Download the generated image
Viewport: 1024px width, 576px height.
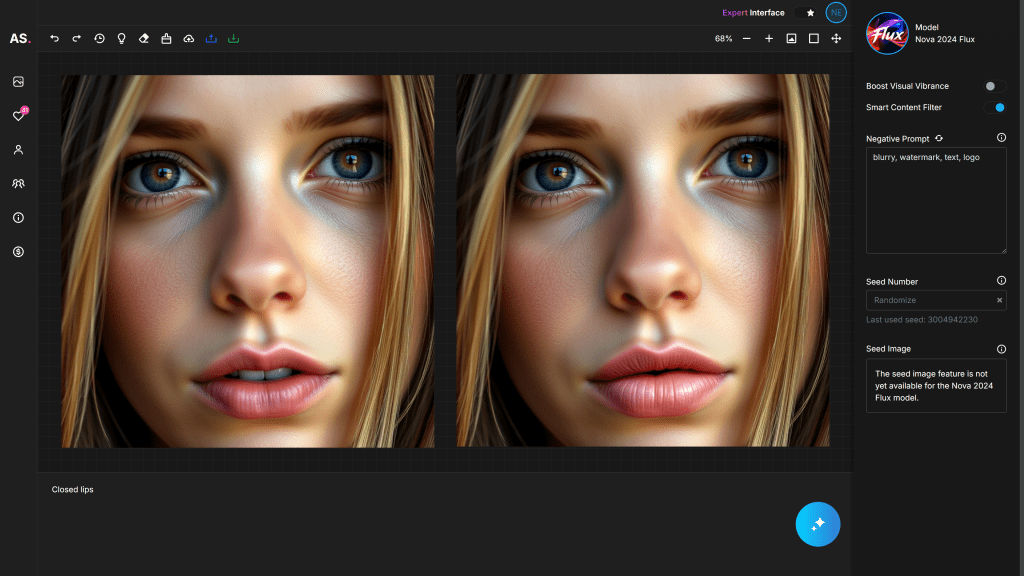[x=234, y=39]
